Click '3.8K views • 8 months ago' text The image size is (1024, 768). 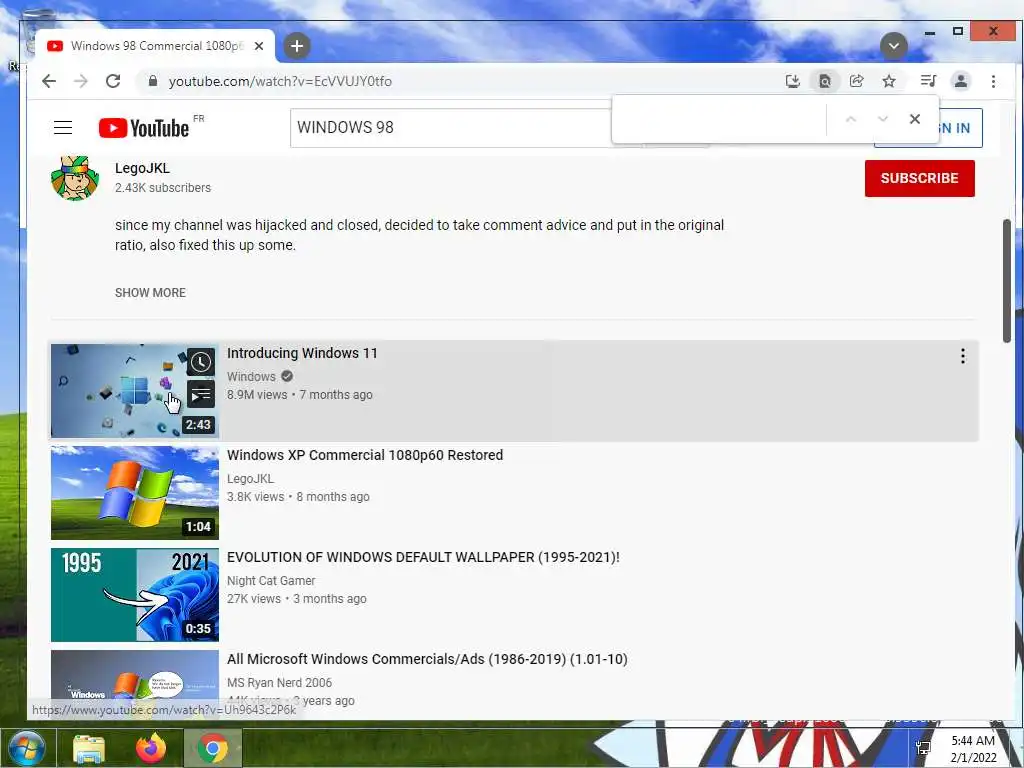[298, 496]
